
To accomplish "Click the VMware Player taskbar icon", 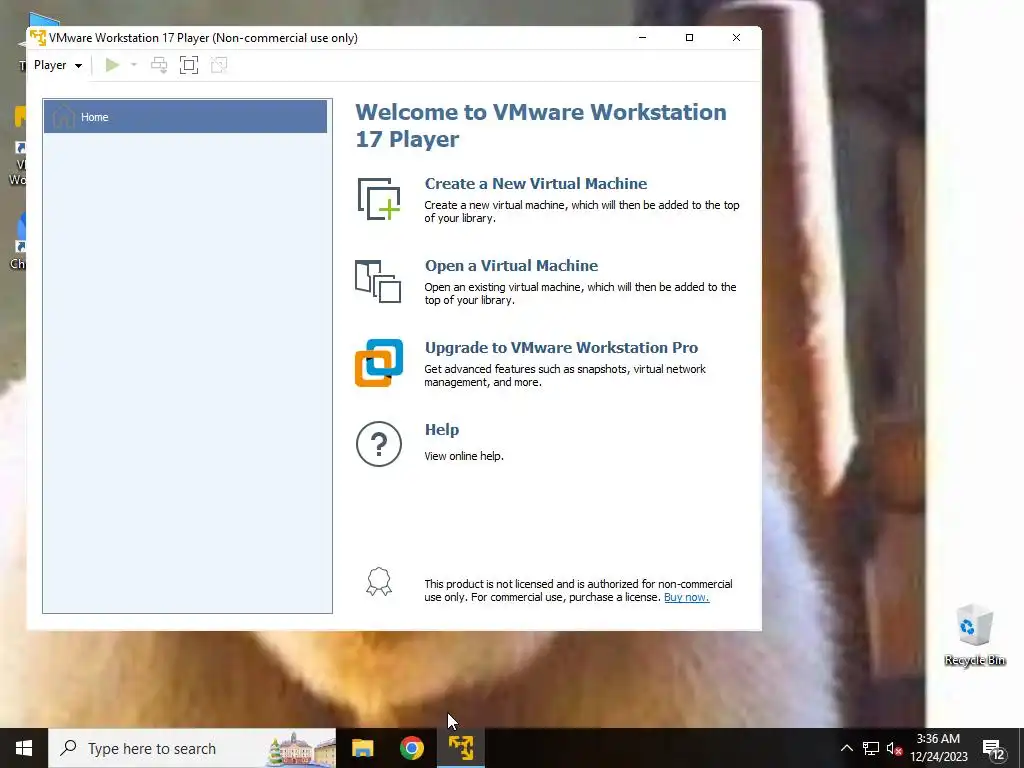I will 461,748.
